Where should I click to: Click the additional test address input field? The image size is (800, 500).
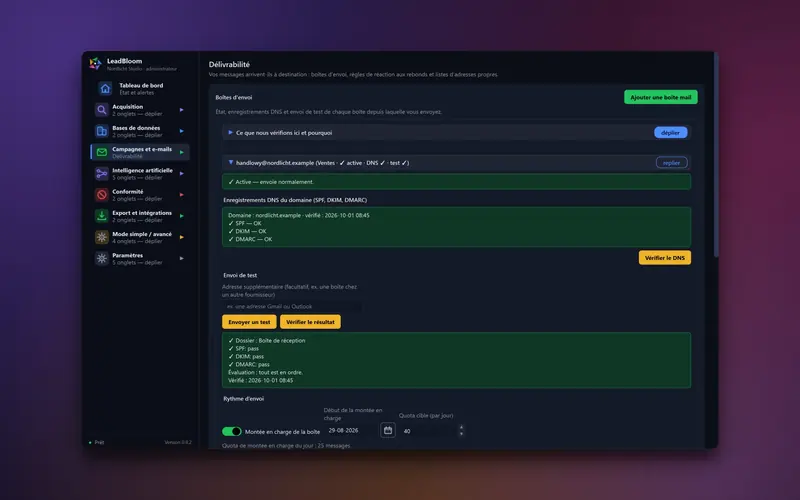(x=292, y=307)
